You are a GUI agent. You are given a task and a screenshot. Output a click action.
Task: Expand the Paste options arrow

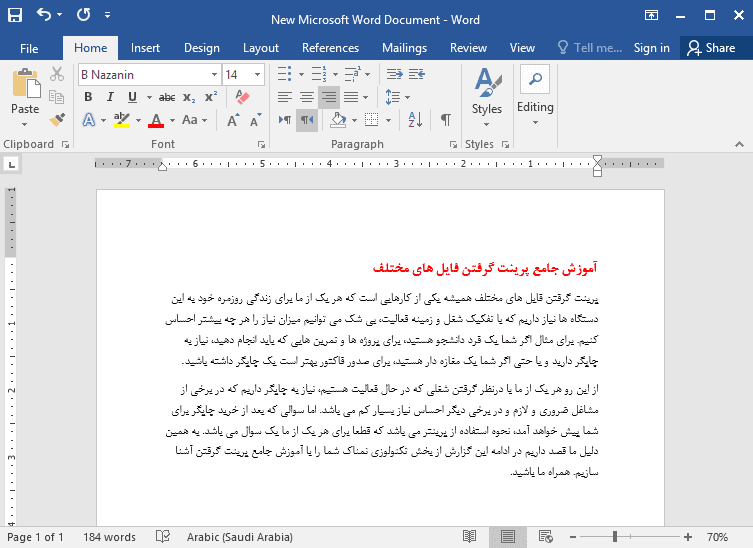[x=24, y=124]
